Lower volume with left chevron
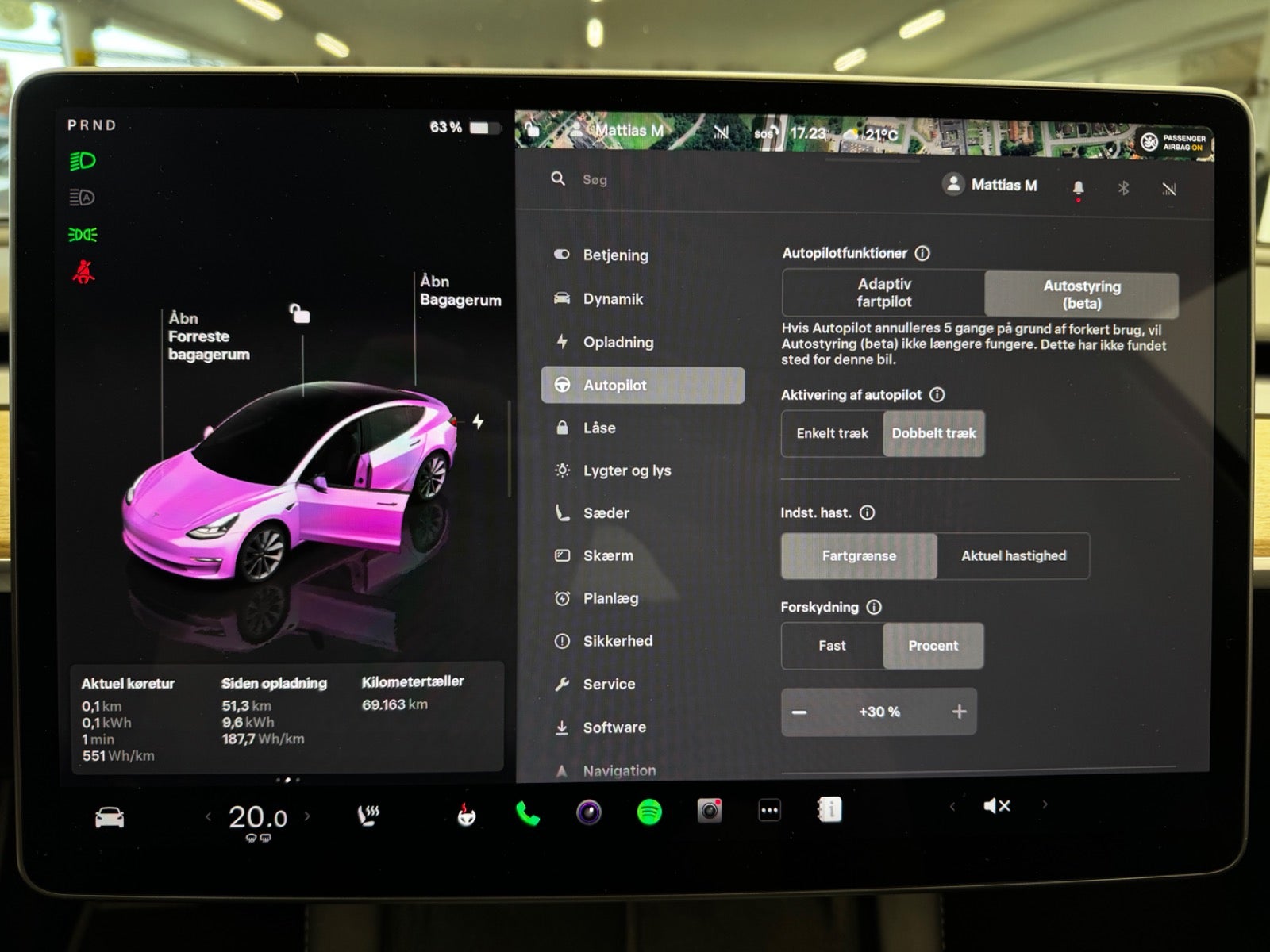 click(952, 806)
